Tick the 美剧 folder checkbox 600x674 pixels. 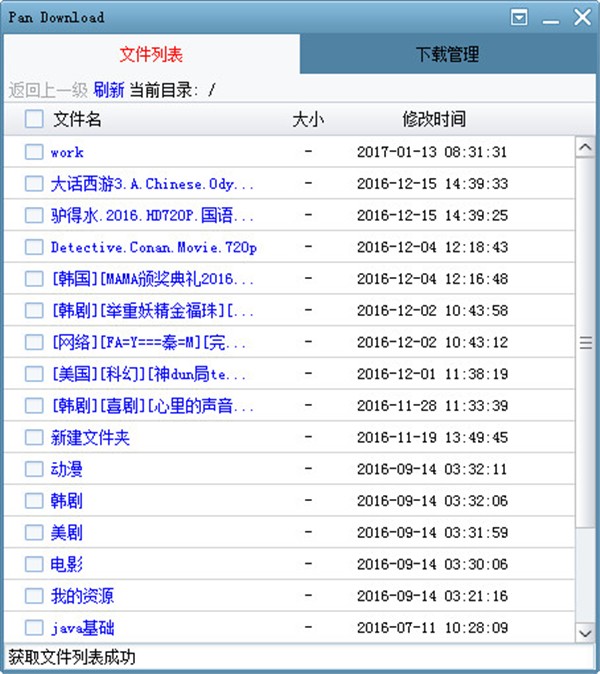coord(34,533)
